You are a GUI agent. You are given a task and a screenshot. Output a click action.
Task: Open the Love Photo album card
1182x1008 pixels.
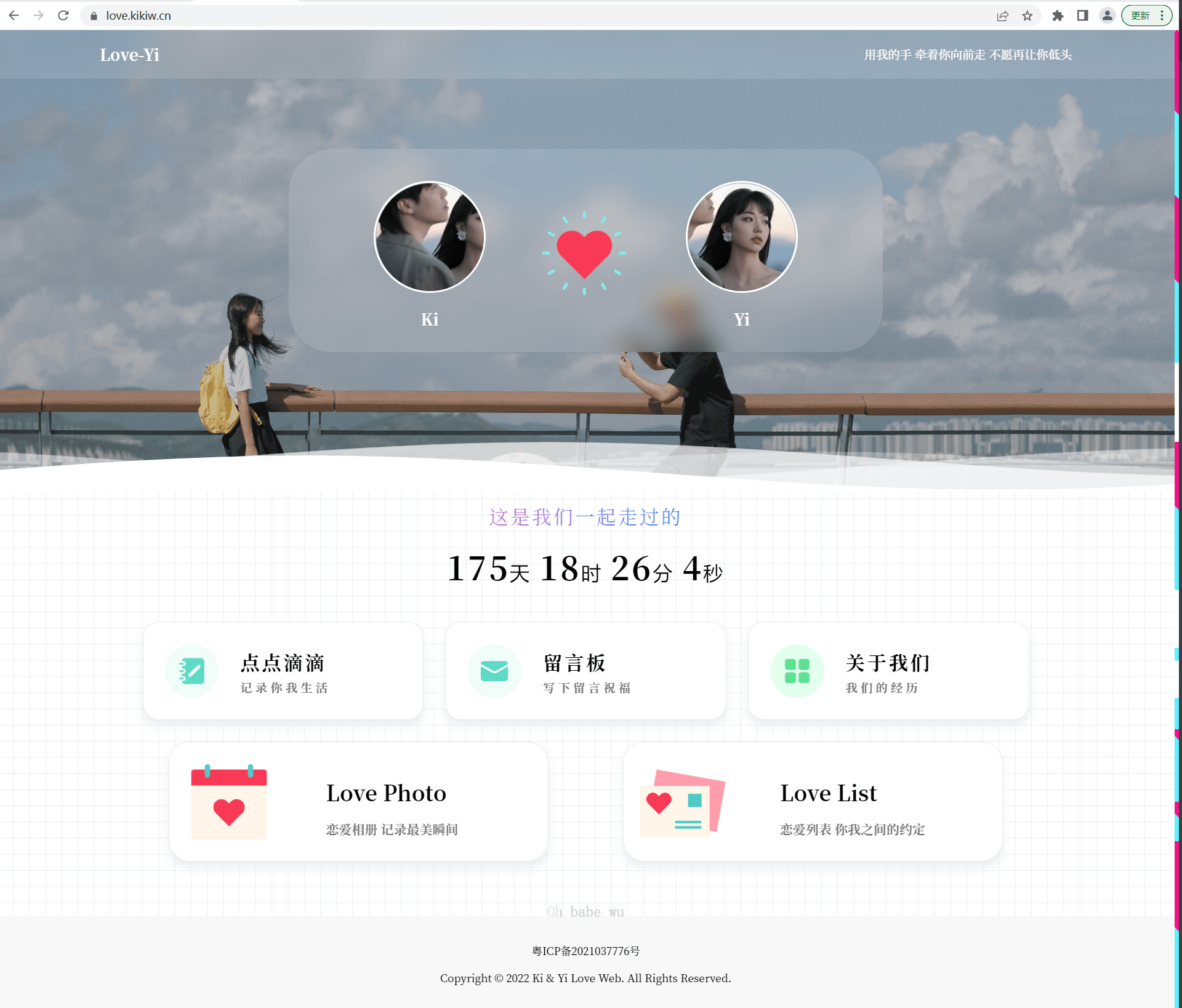coord(358,801)
